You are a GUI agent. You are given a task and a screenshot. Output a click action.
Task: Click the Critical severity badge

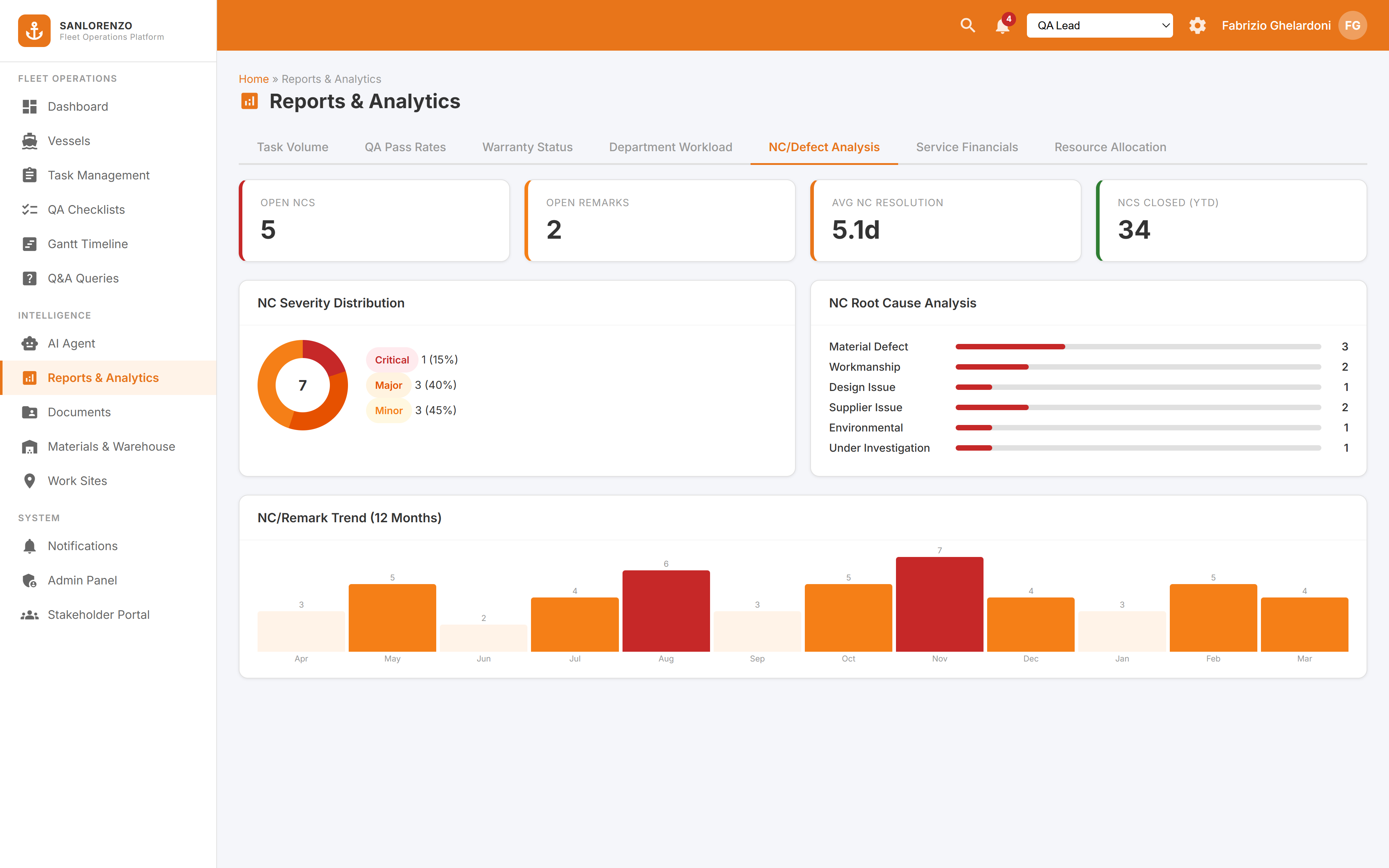[x=391, y=360]
